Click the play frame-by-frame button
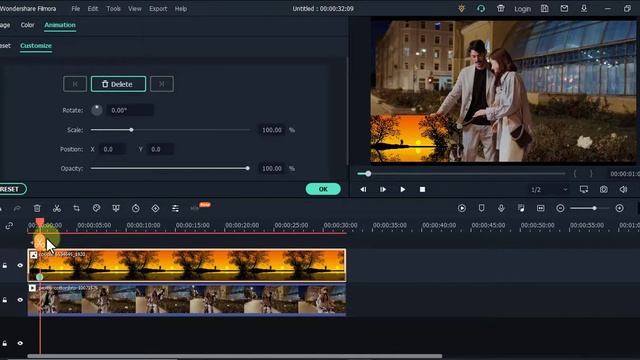The width and height of the screenshot is (640, 360). [383, 189]
